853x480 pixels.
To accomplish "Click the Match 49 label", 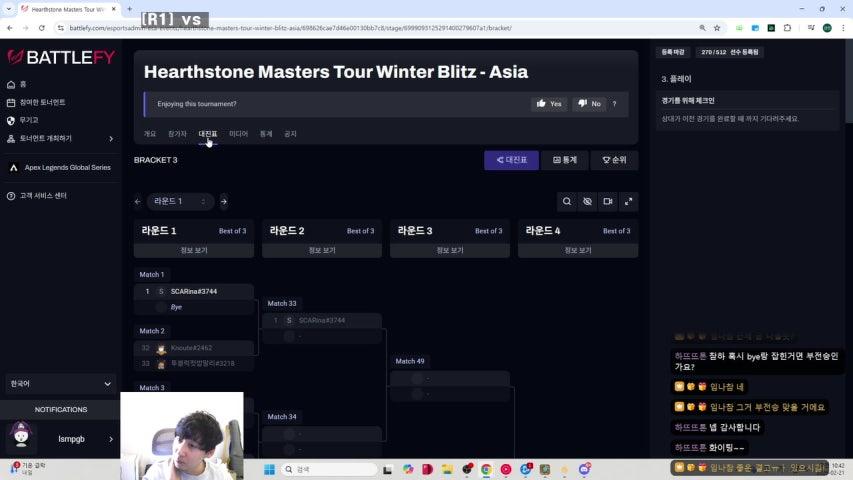I will (410, 361).
